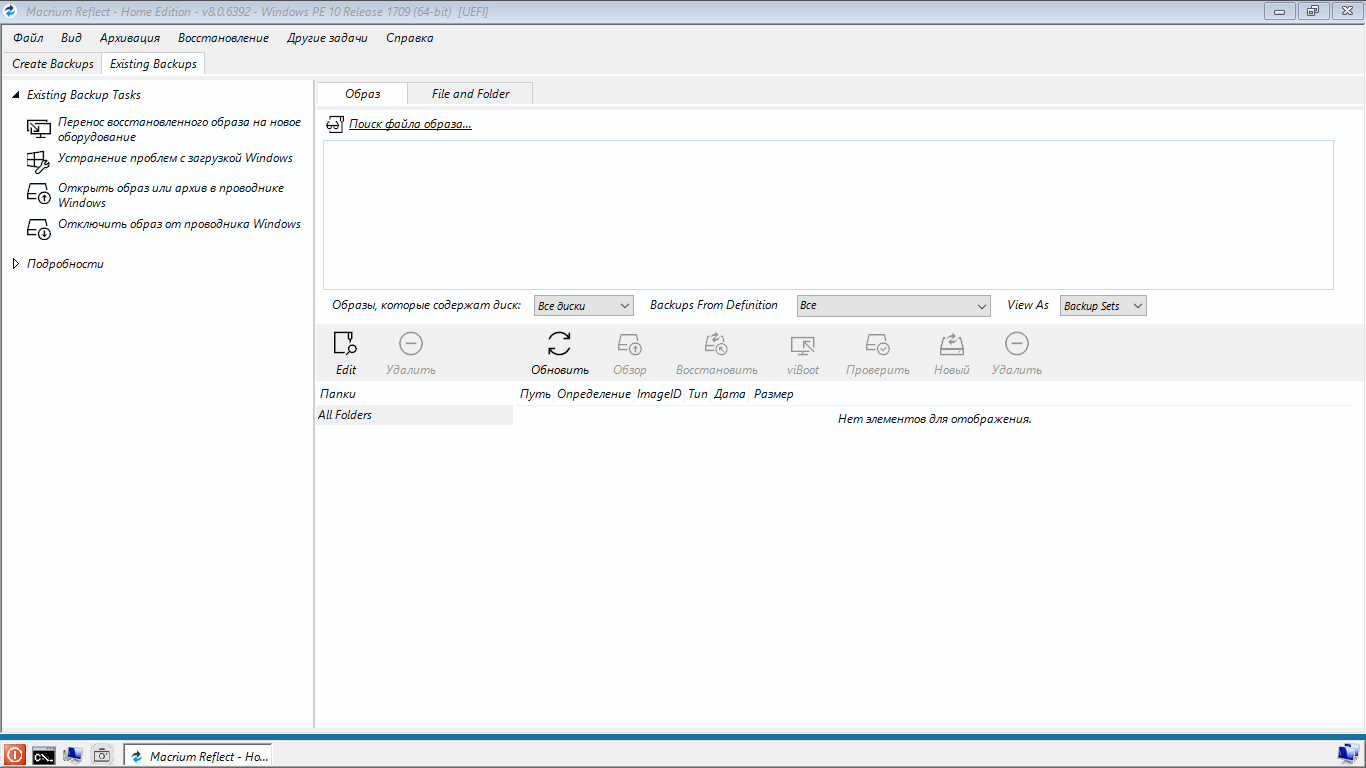Switch to the Create Backups tab
The height and width of the screenshot is (768, 1366).
(53, 64)
